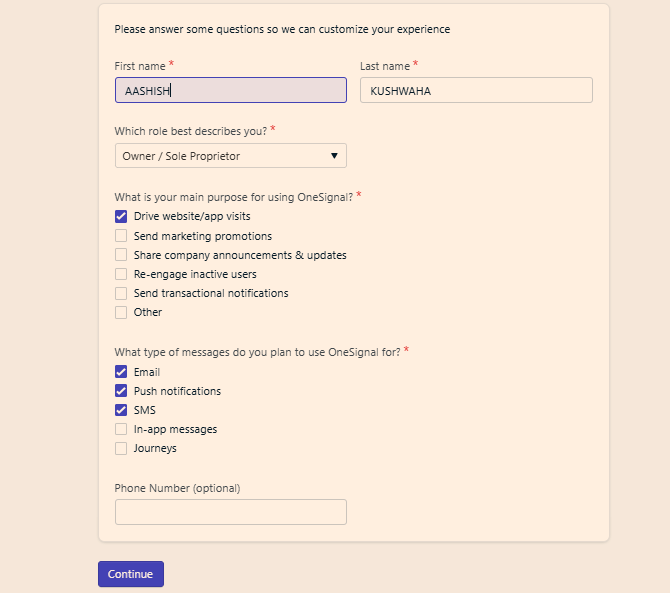Tick the Journeys checkbox
The image size is (670, 593).
(x=121, y=448)
